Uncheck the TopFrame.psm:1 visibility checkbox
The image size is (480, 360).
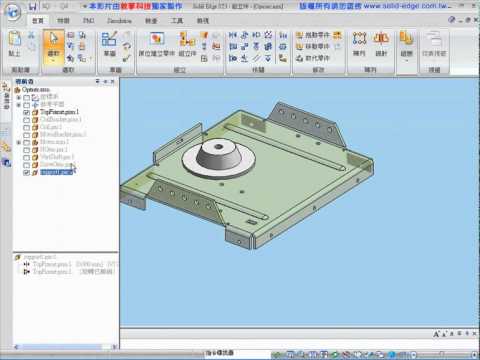(27, 112)
